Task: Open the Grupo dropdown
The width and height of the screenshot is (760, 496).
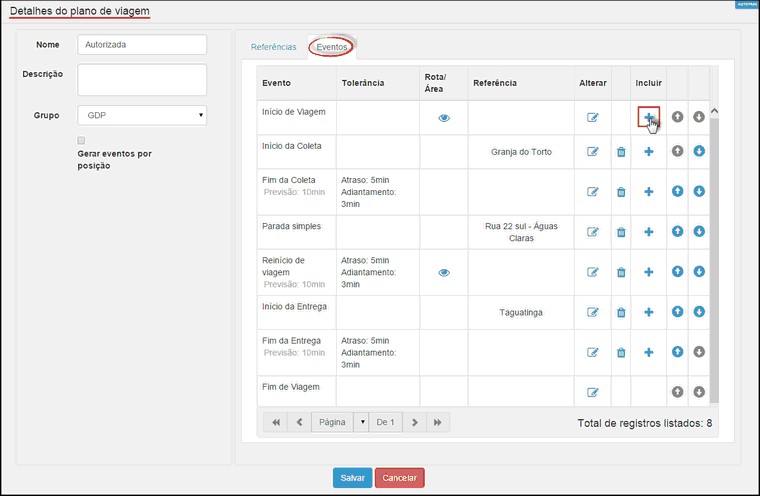Action: tap(142, 115)
